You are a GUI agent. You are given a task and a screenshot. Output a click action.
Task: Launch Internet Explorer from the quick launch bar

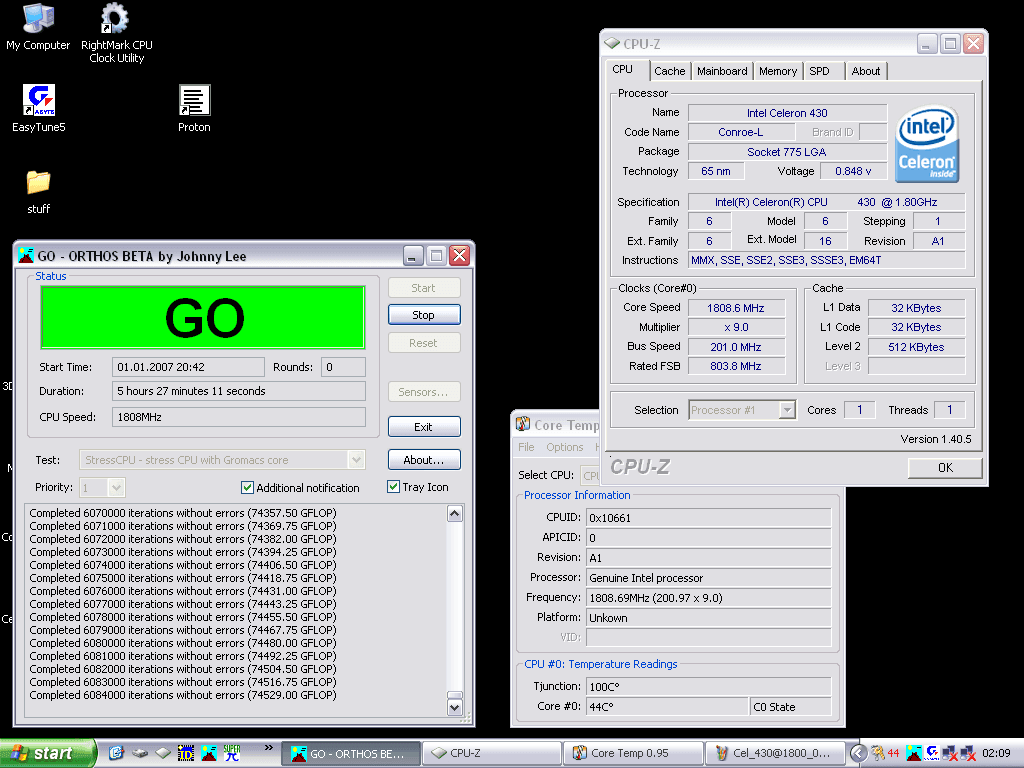pos(116,753)
